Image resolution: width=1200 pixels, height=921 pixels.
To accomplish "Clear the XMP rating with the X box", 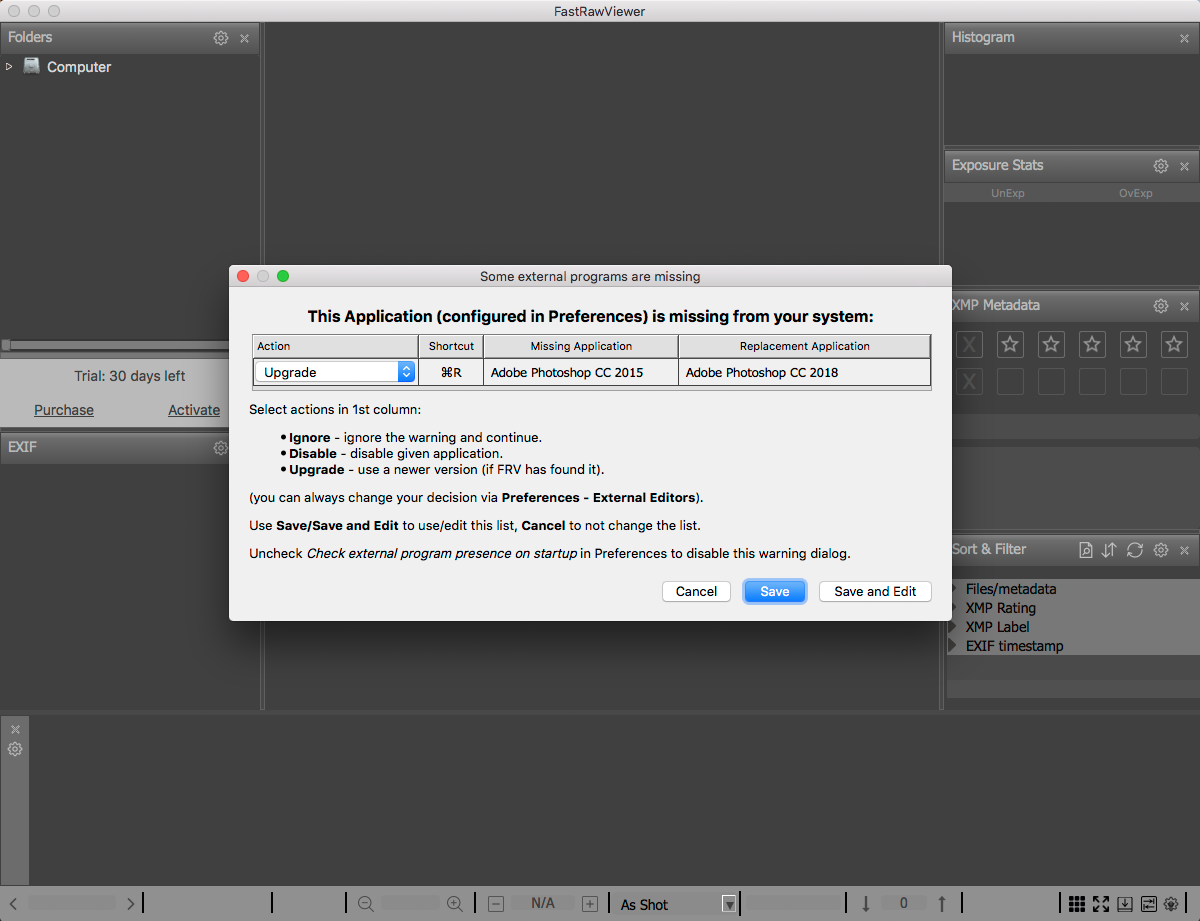I will click(969, 345).
